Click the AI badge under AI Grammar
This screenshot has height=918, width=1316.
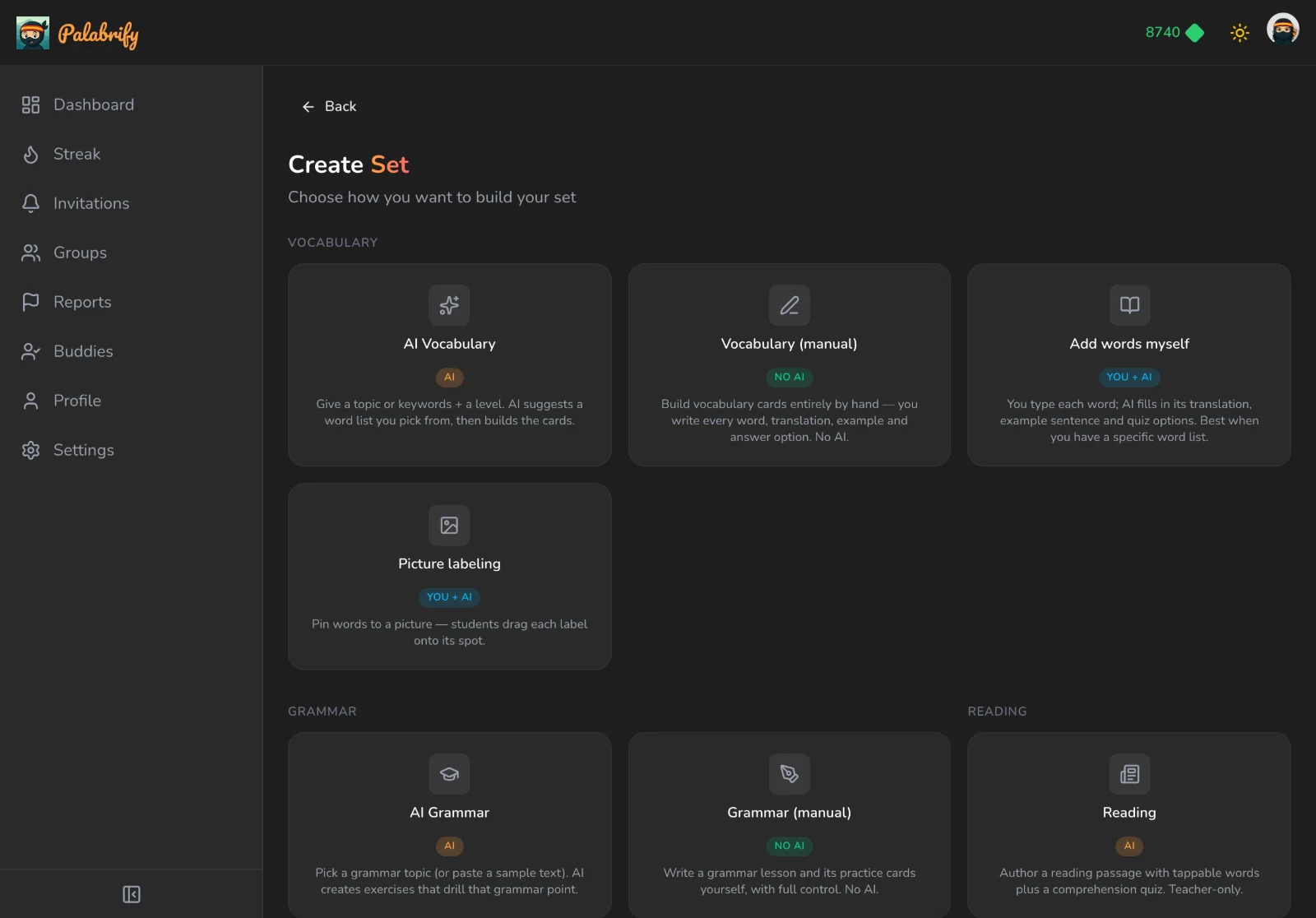(449, 846)
